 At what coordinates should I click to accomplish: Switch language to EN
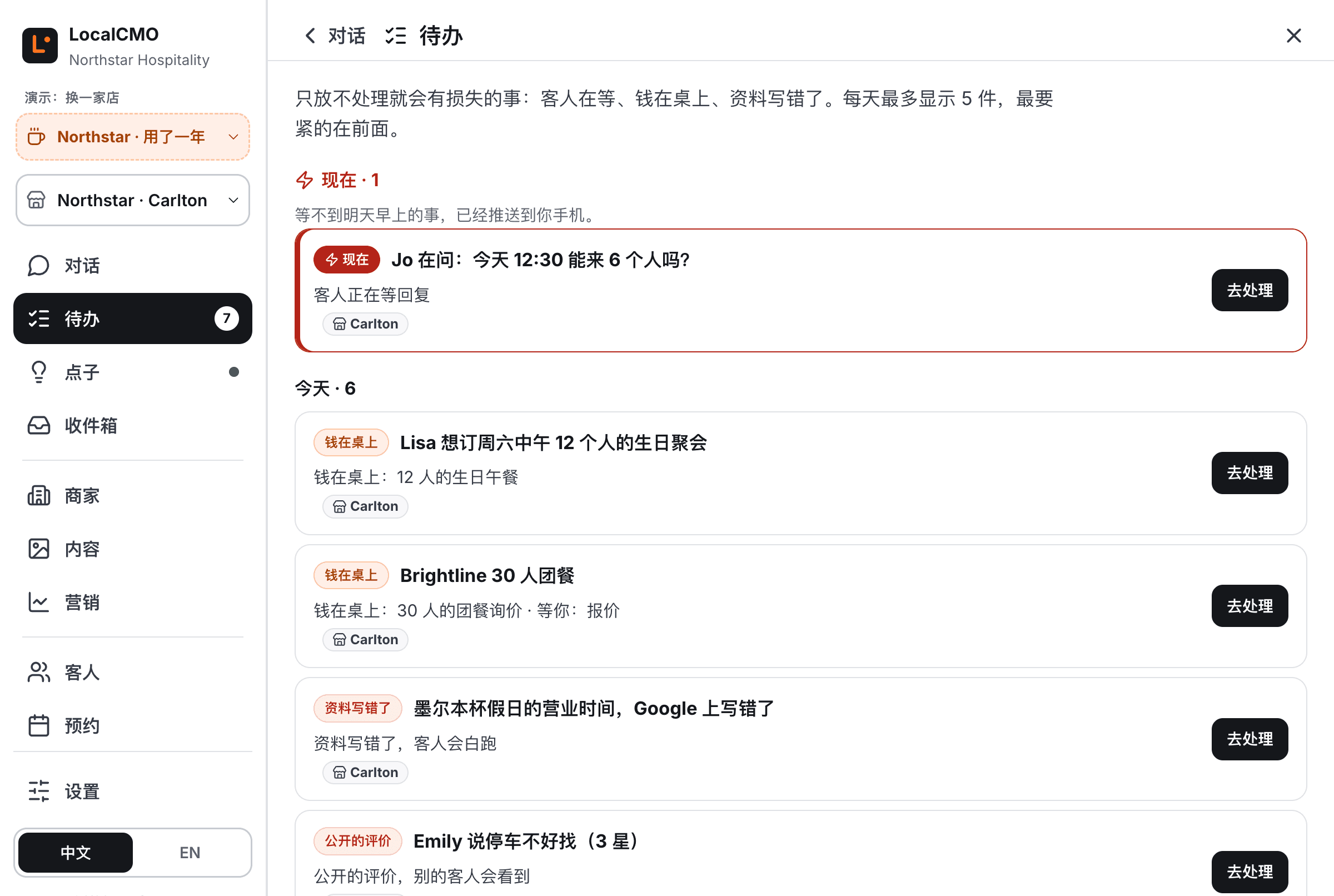190,853
